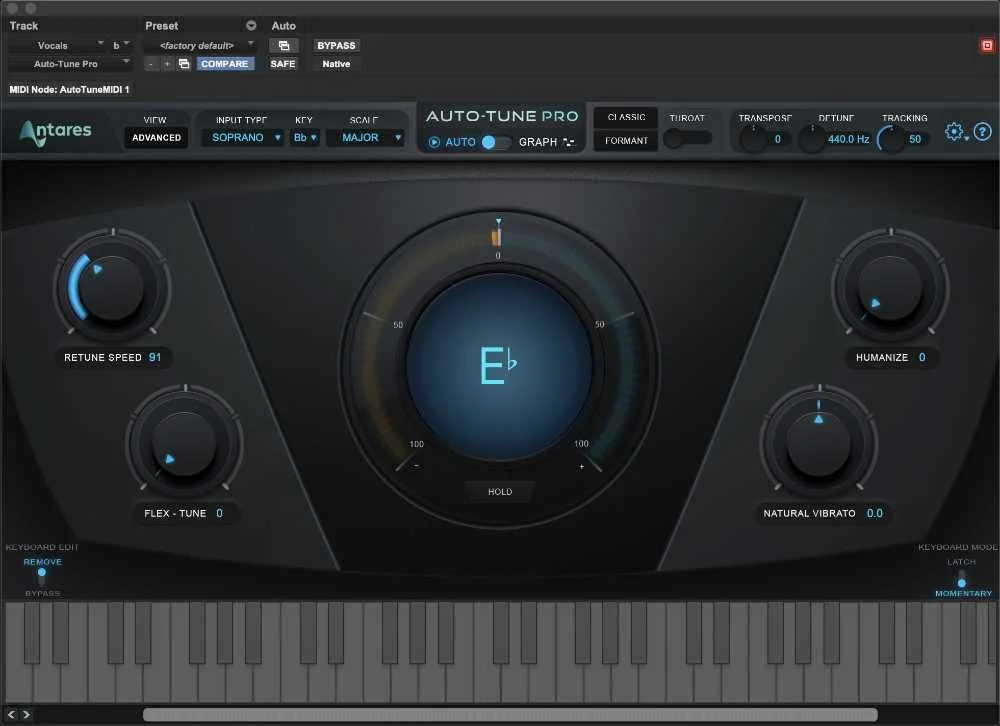Click the Humanize knob

(x=890, y=286)
